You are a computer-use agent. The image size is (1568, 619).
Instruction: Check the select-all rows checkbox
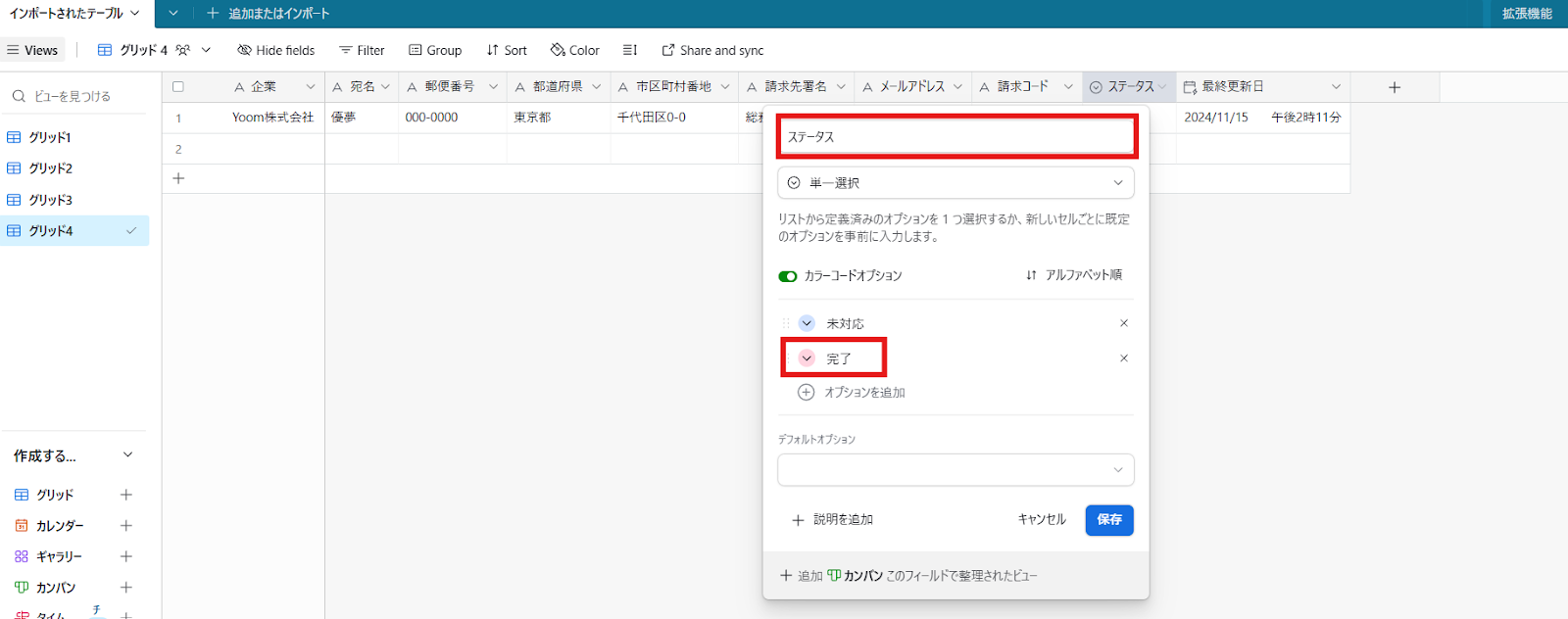point(178,87)
